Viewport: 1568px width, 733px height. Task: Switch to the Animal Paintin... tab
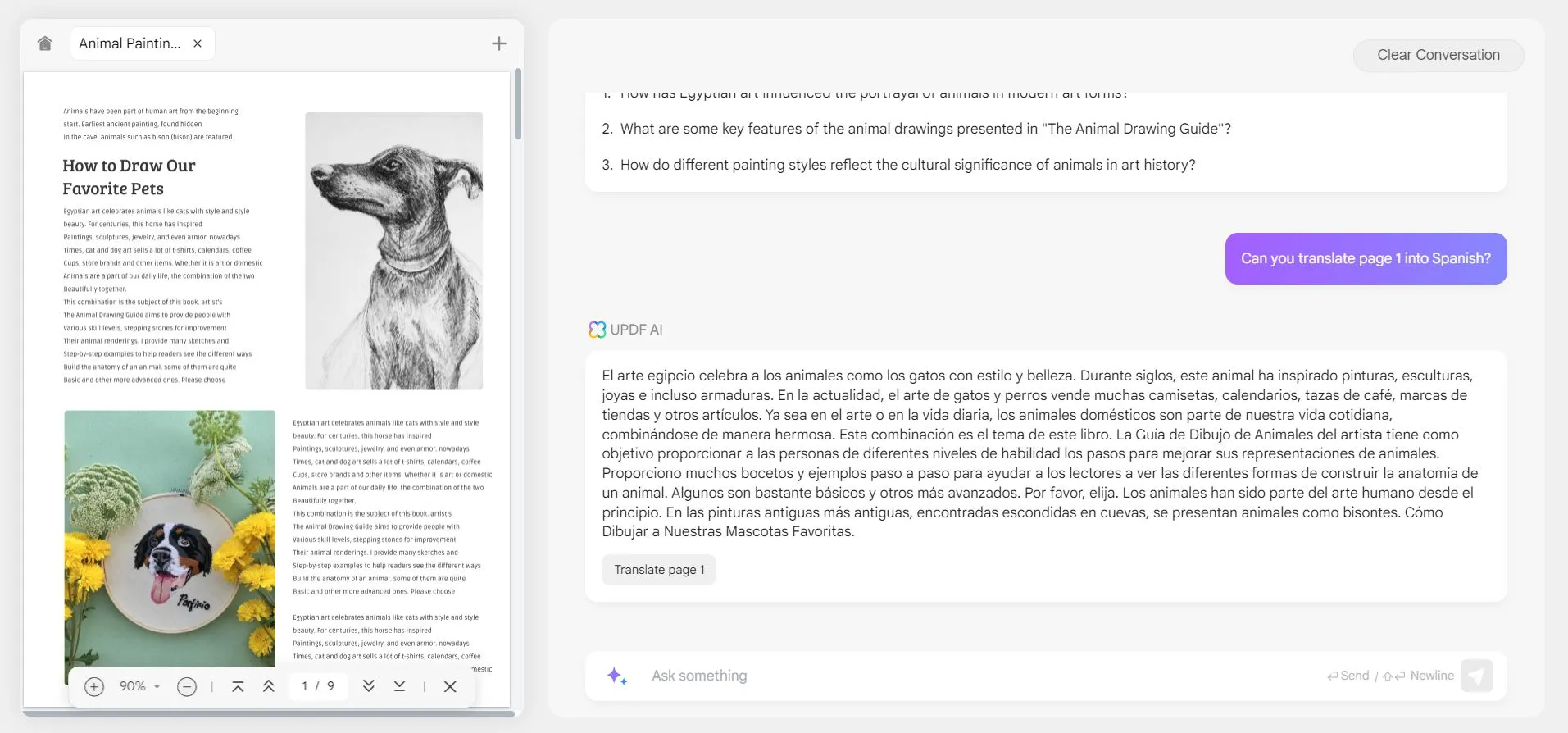click(130, 43)
